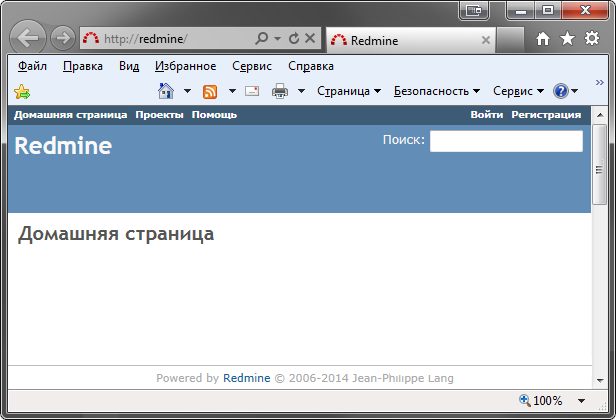Image resolution: width=616 pixels, height=420 pixels.
Task: Open the browser Home icon at top right
Action: pos(543,39)
